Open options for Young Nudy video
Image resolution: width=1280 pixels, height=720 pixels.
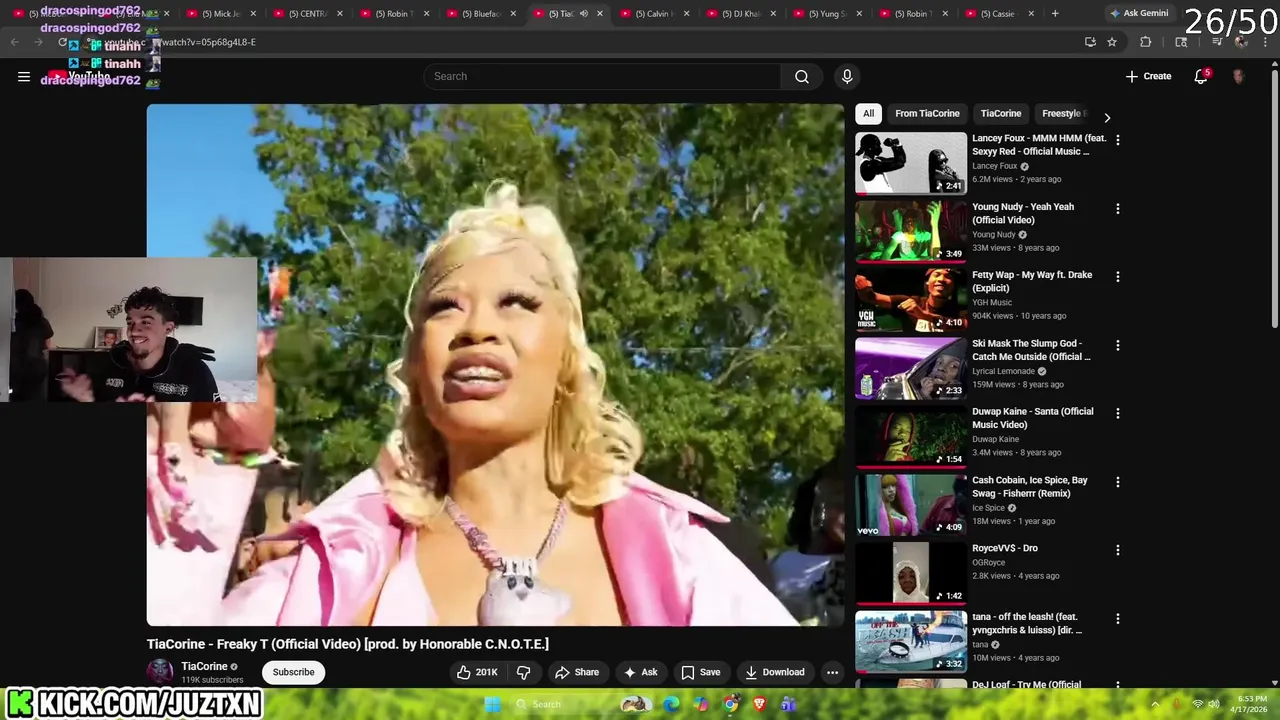tap(1118, 208)
